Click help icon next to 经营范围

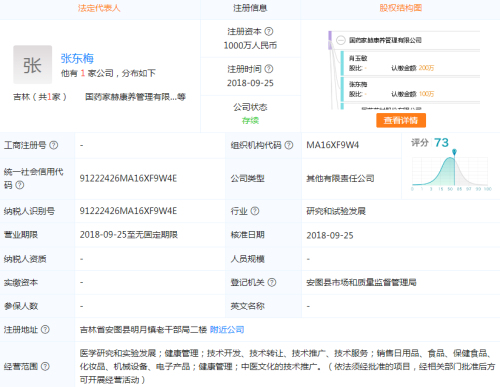tap(45, 366)
